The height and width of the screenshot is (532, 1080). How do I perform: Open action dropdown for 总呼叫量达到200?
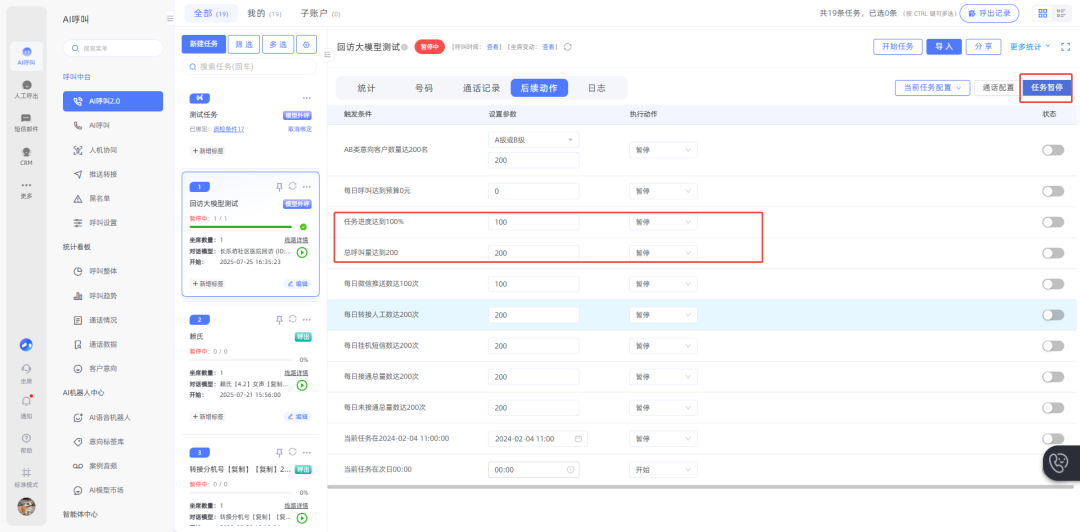tap(663, 253)
